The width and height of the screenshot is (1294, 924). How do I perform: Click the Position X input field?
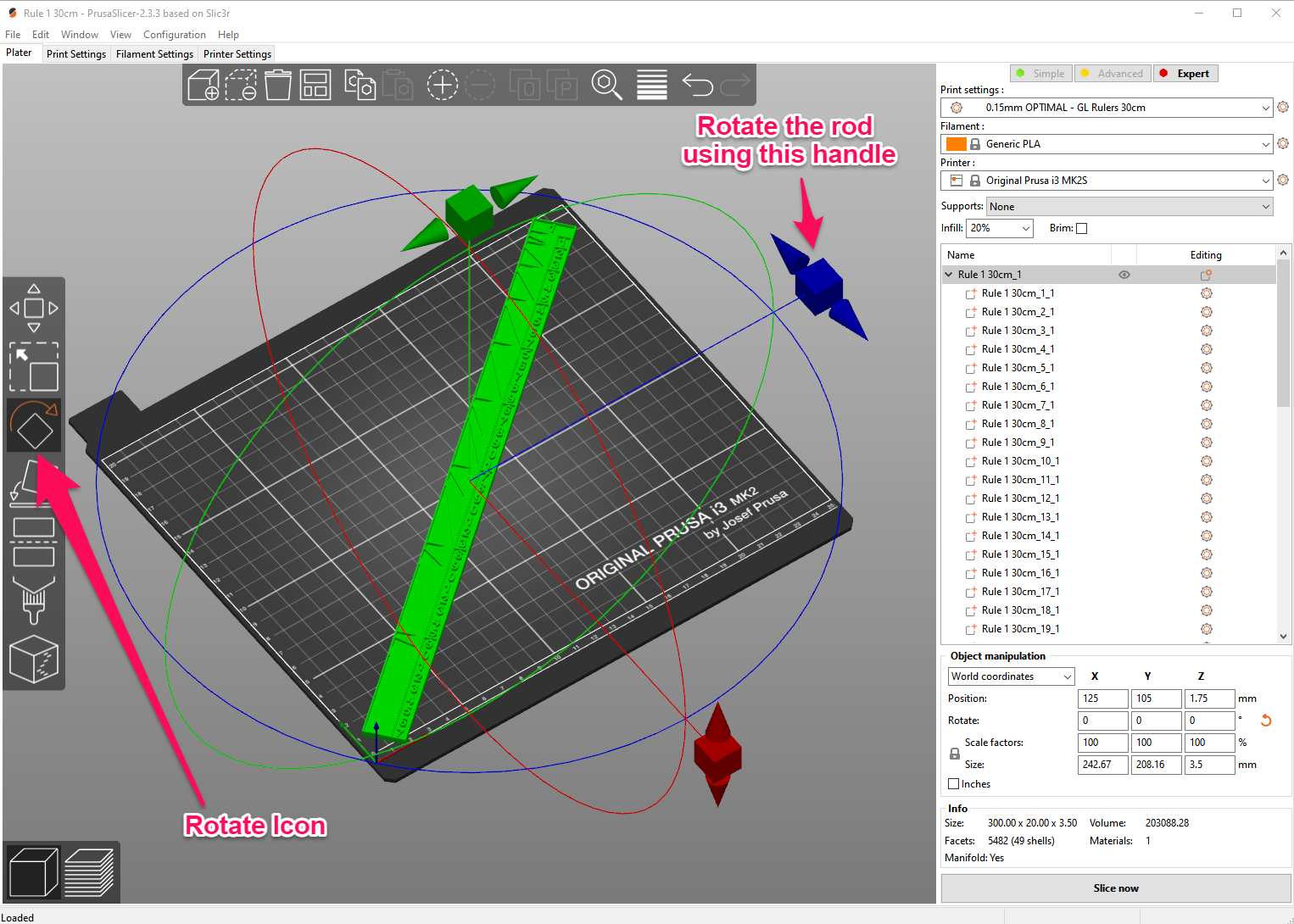coord(1103,699)
